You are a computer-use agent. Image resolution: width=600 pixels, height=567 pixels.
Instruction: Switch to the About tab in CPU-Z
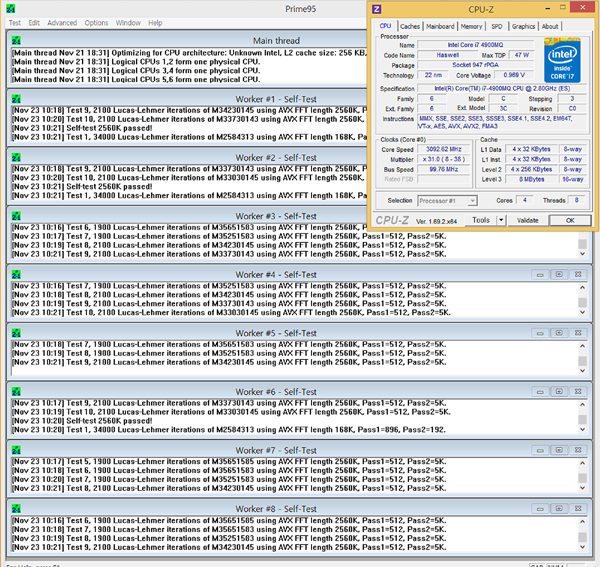click(550, 26)
